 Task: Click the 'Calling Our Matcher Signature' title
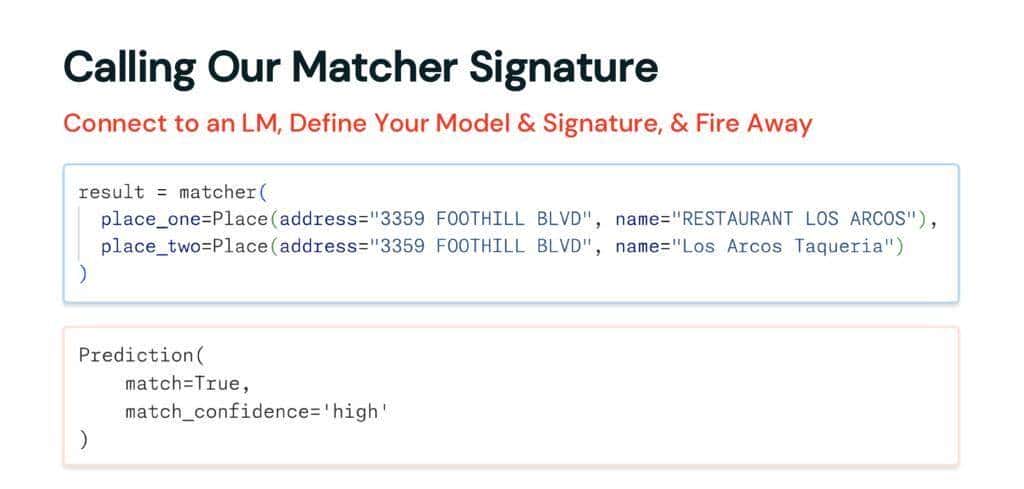pos(360,68)
